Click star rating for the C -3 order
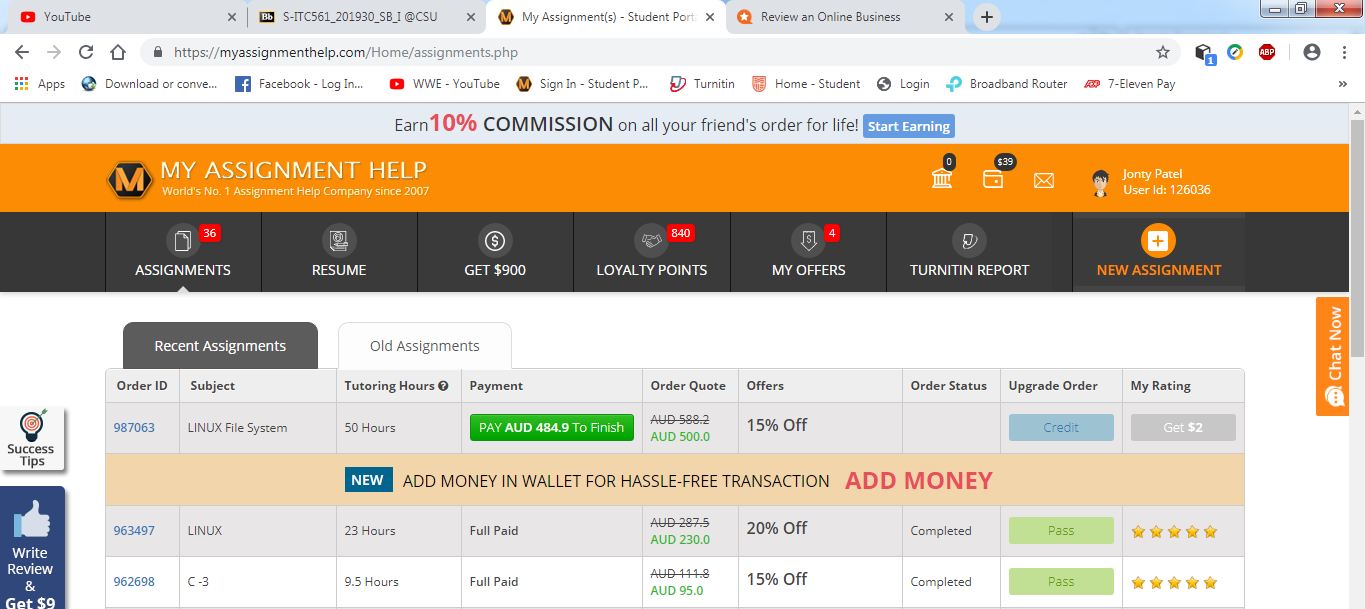The width and height of the screenshot is (1365, 609). (1174, 582)
